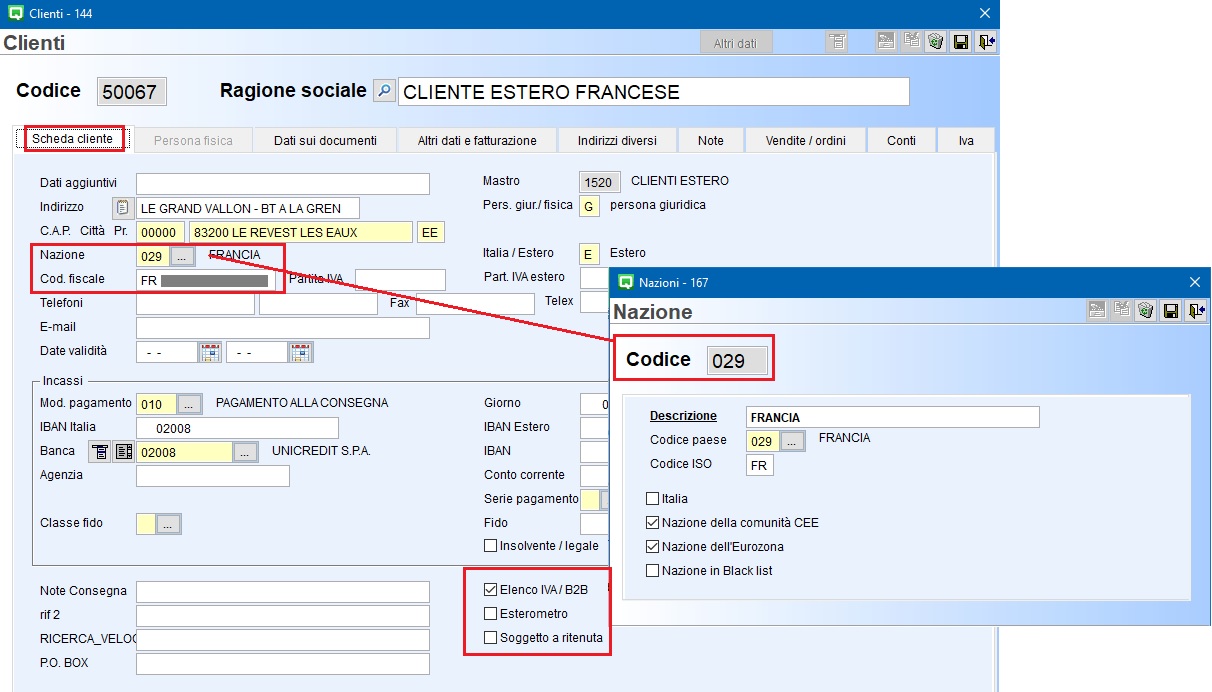This screenshot has width=1212, height=692.
Task: Click the Nazioni window title bar app icon
Action: pyautogui.click(x=626, y=282)
